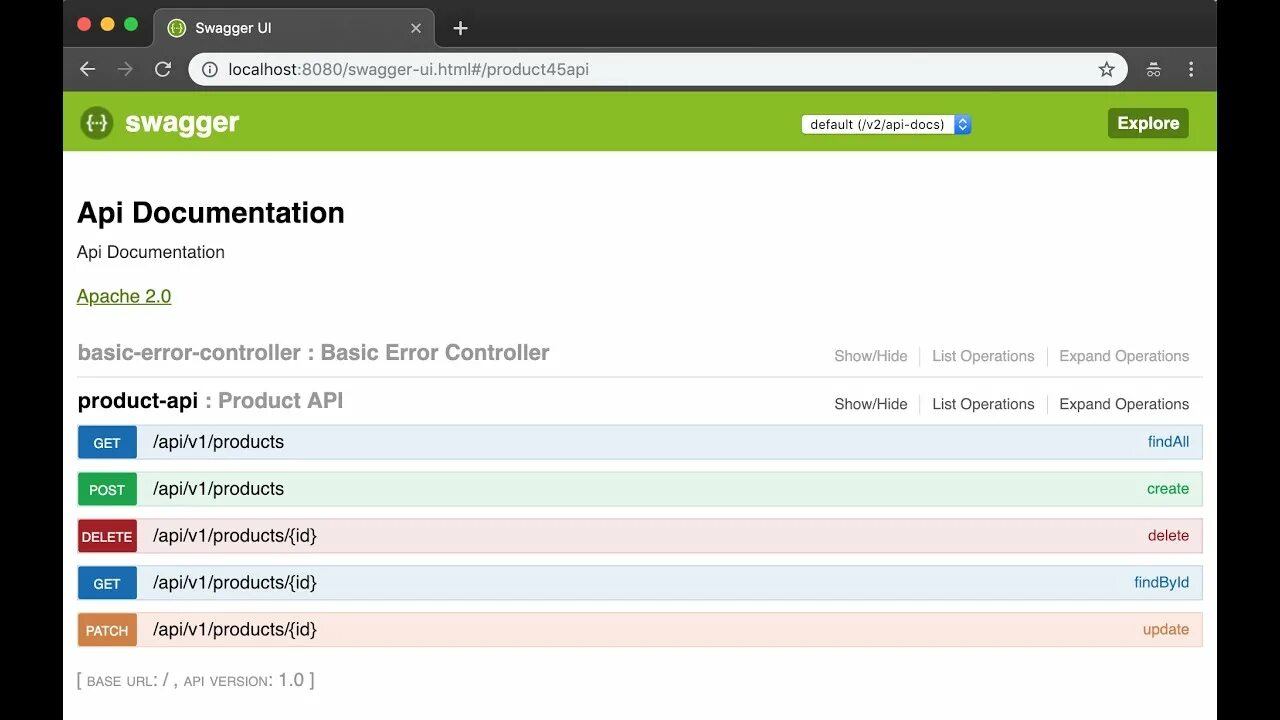The height and width of the screenshot is (720, 1280).
Task: Open the default (/v2/api-docs) dropdown
Action: point(886,124)
